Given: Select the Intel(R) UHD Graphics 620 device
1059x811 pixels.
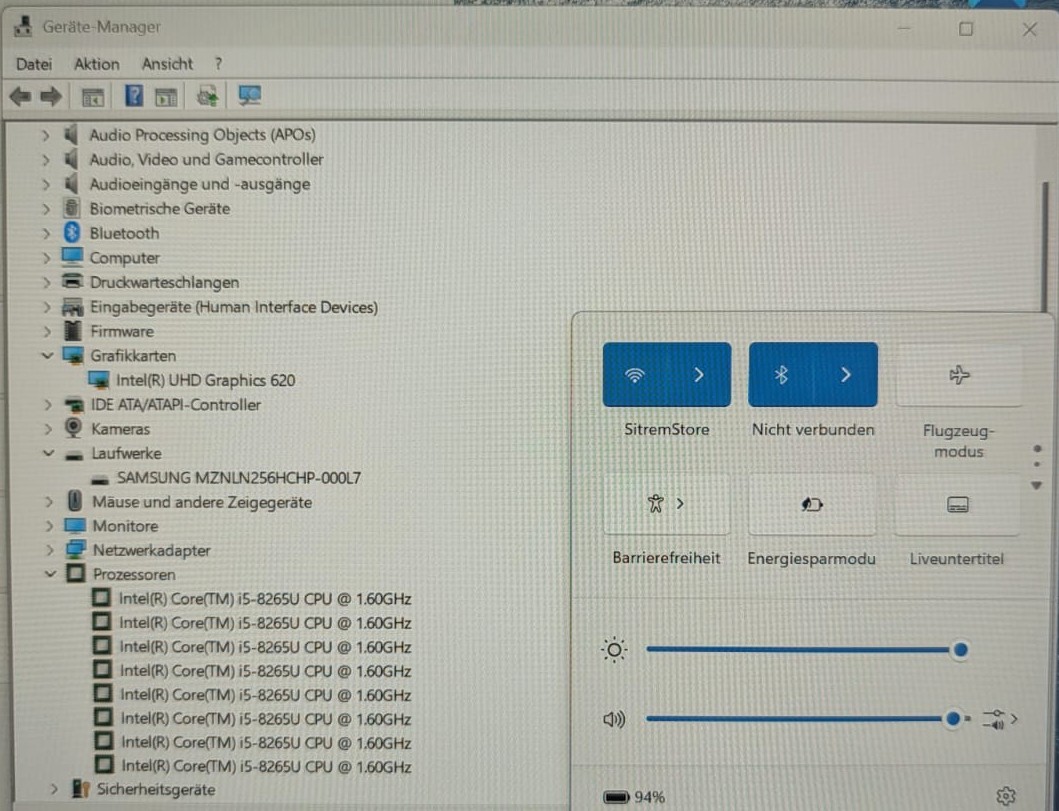Looking at the screenshot, I should click(205, 380).
